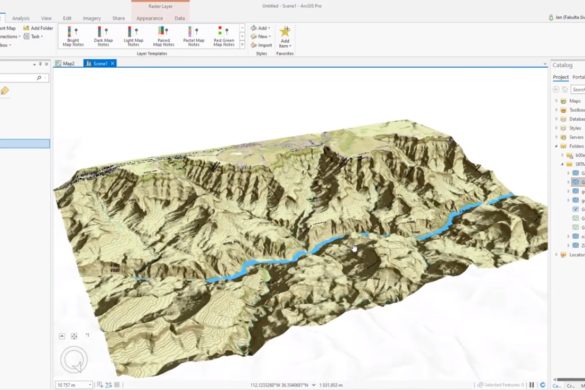Close the Scene1 view tab
The height and width of the screenshot is (390, 585).
pyautogui.click(x=113, y=63)
